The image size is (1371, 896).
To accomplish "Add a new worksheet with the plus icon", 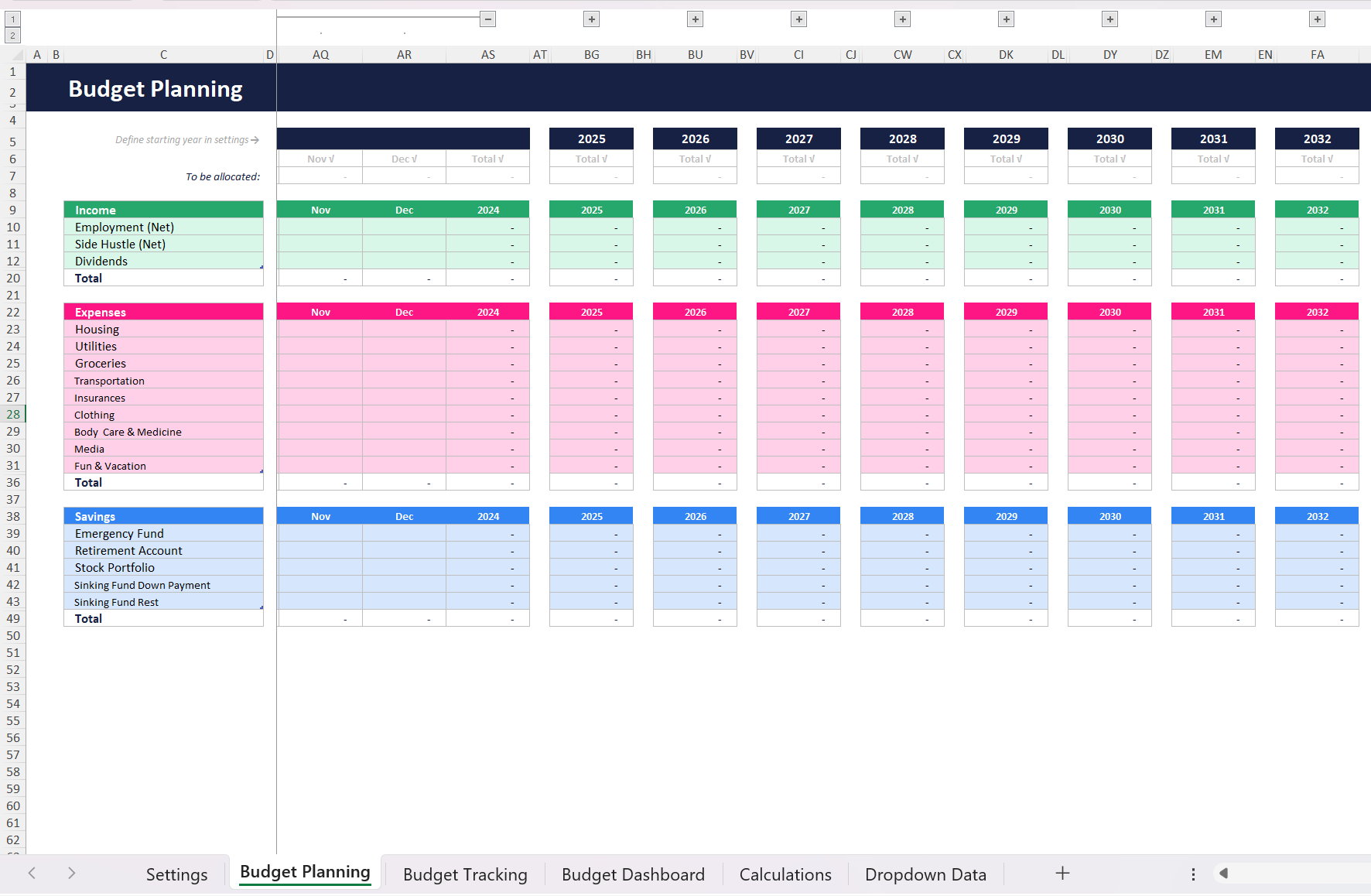I will tap(1062, 873).
